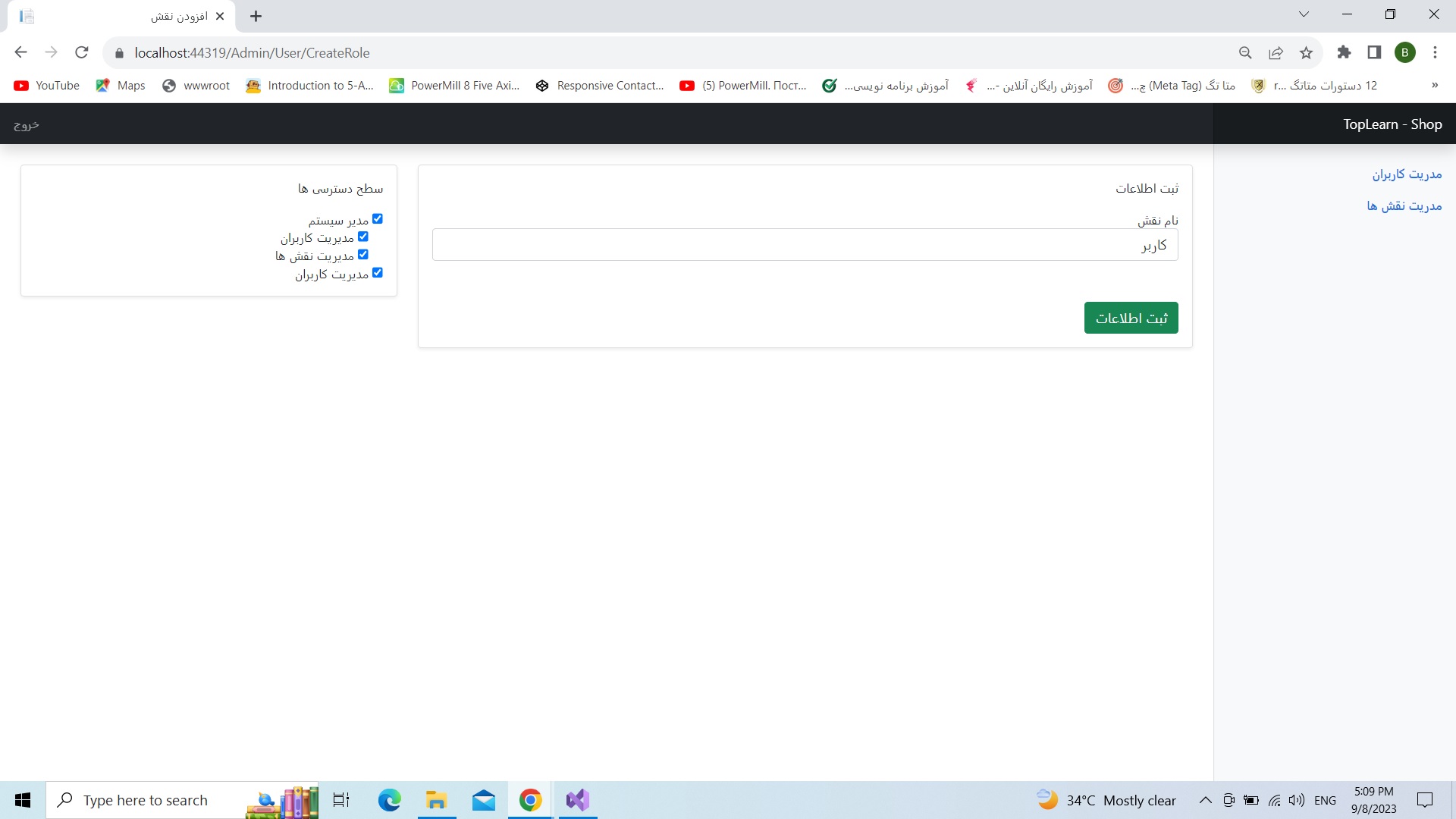Viewport: 1456px width, 819px height.
Task: Open the Chrome three-dot menu
Action: coord(1435,52)
